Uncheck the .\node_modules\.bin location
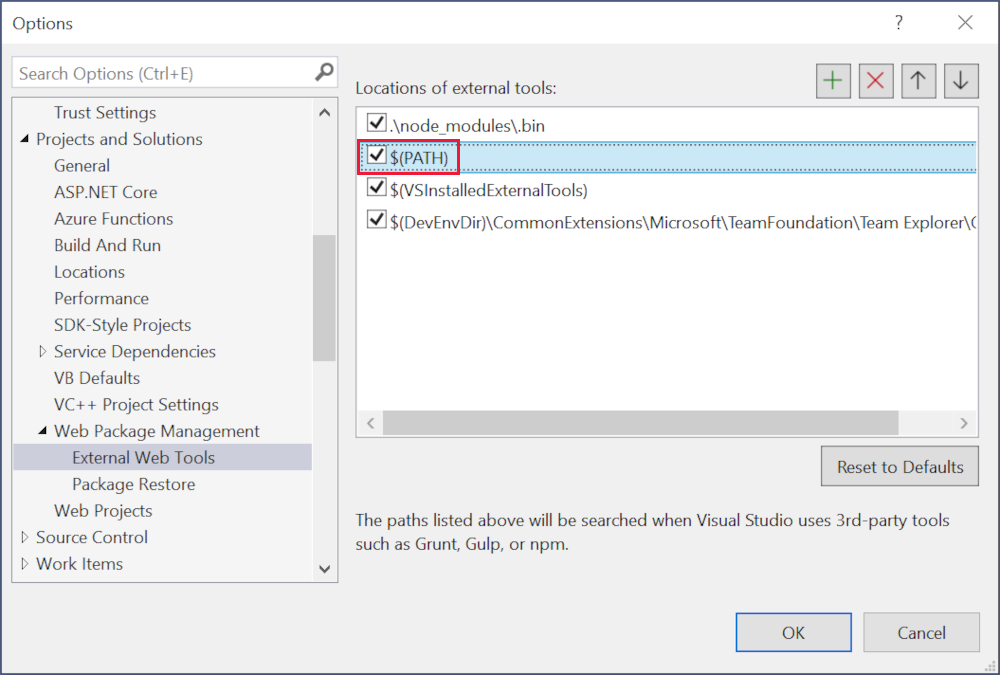This screenshot has height=675, width=1000. (376, 122)
